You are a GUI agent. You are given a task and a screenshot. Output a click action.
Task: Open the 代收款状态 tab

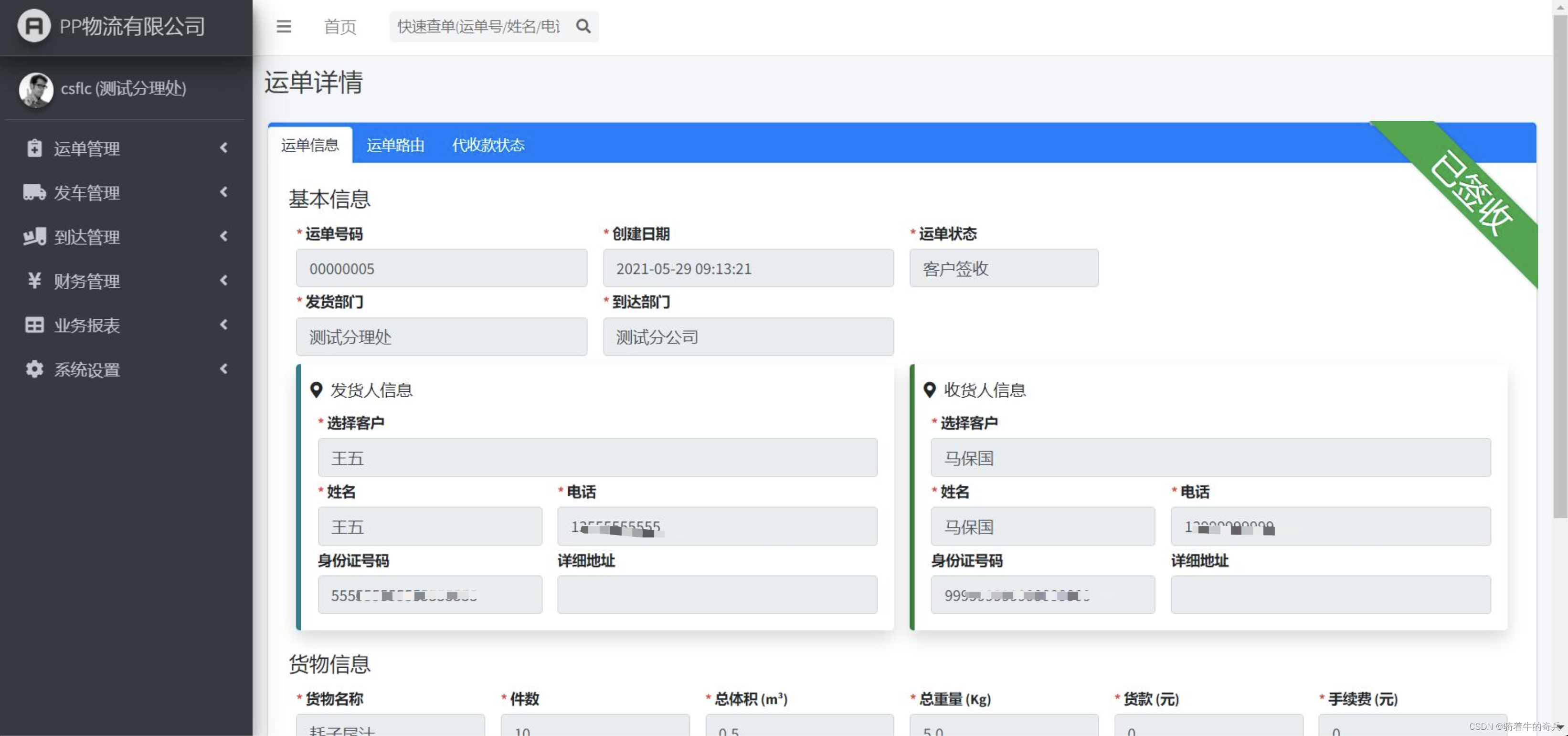[488, 146]
